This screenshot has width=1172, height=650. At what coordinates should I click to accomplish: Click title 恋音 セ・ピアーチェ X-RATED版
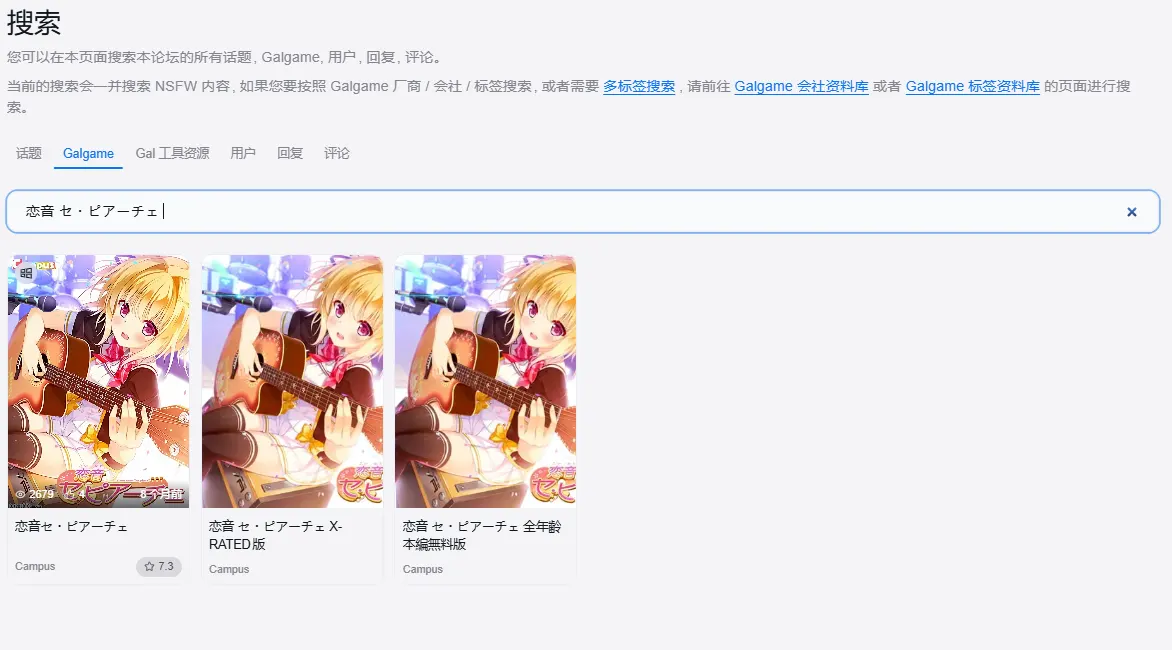point(276,536)
